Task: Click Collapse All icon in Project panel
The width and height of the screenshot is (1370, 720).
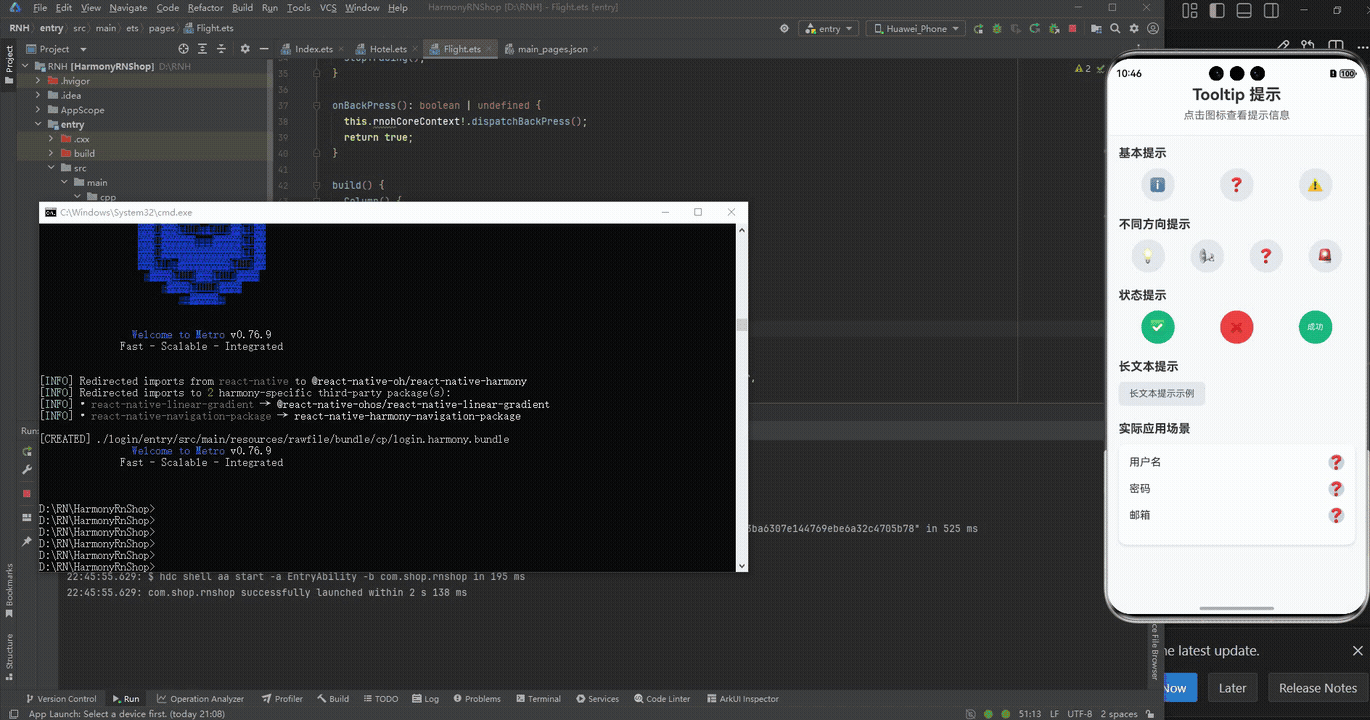Action: point(222,48)
